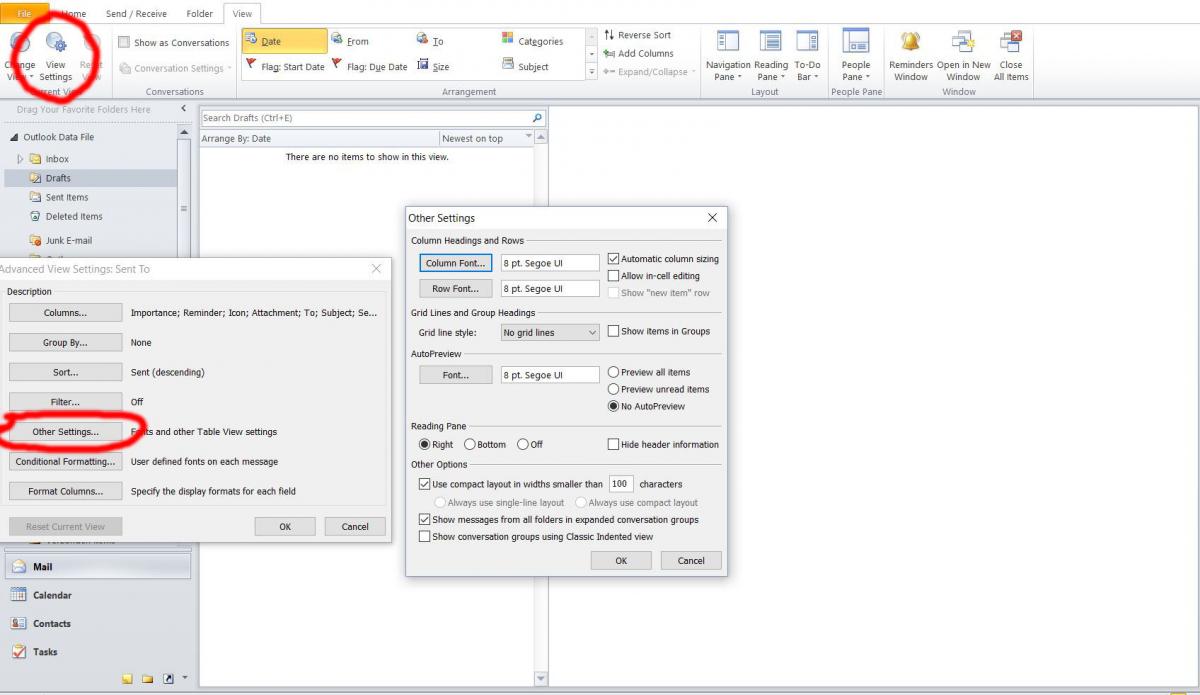Viewport: 1200px width, 695px height.
Task: Open the To-Do Bar options
Action: tap(807, 56)
